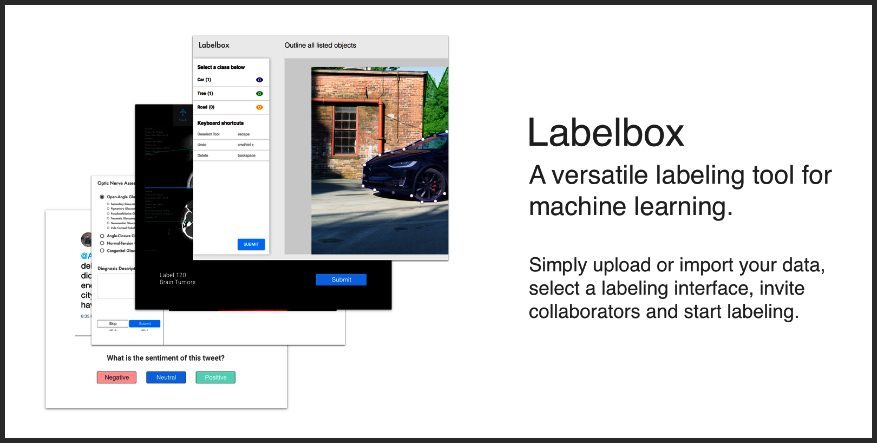Click the Labelbox logo in the window header
Image resolution: width=877 pixels, height=443 pixels.
click(x=214, y=45)
